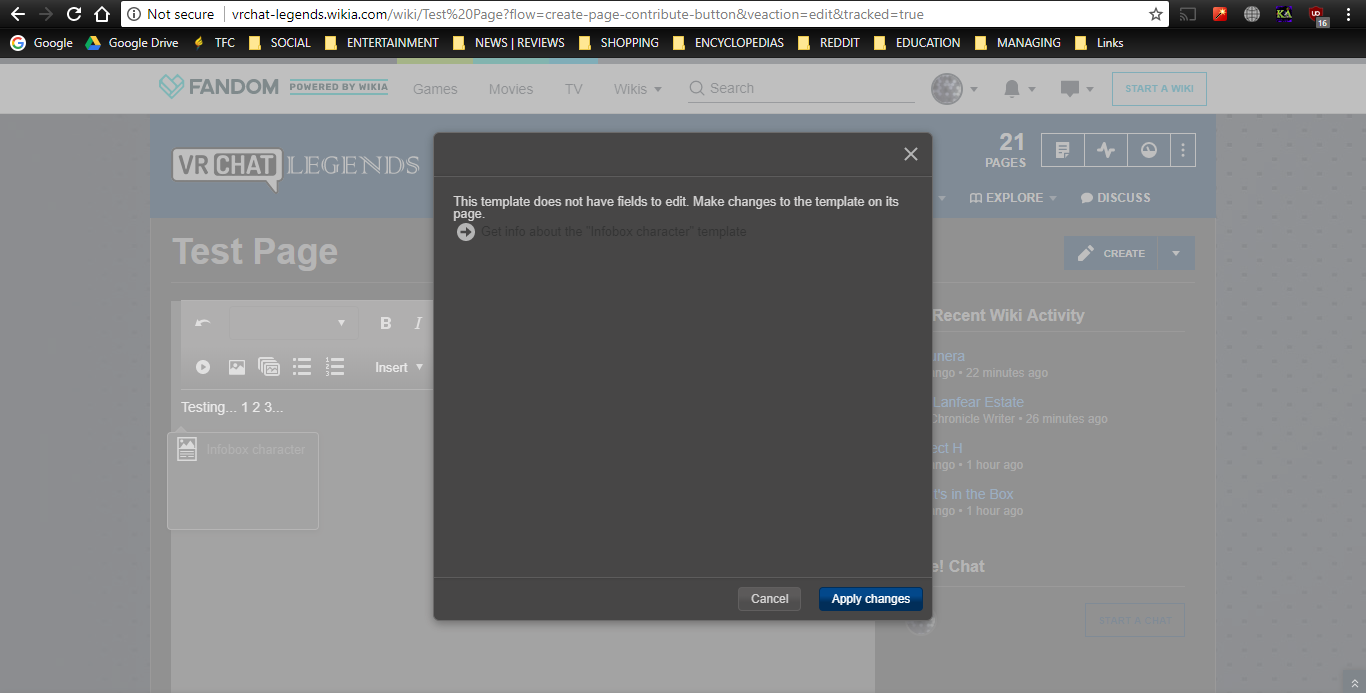This screenshot has height=693, width=1367.
Task: Click the wiki activity pulse icon
Action: pyautogui.click(x=1105, y=150)
